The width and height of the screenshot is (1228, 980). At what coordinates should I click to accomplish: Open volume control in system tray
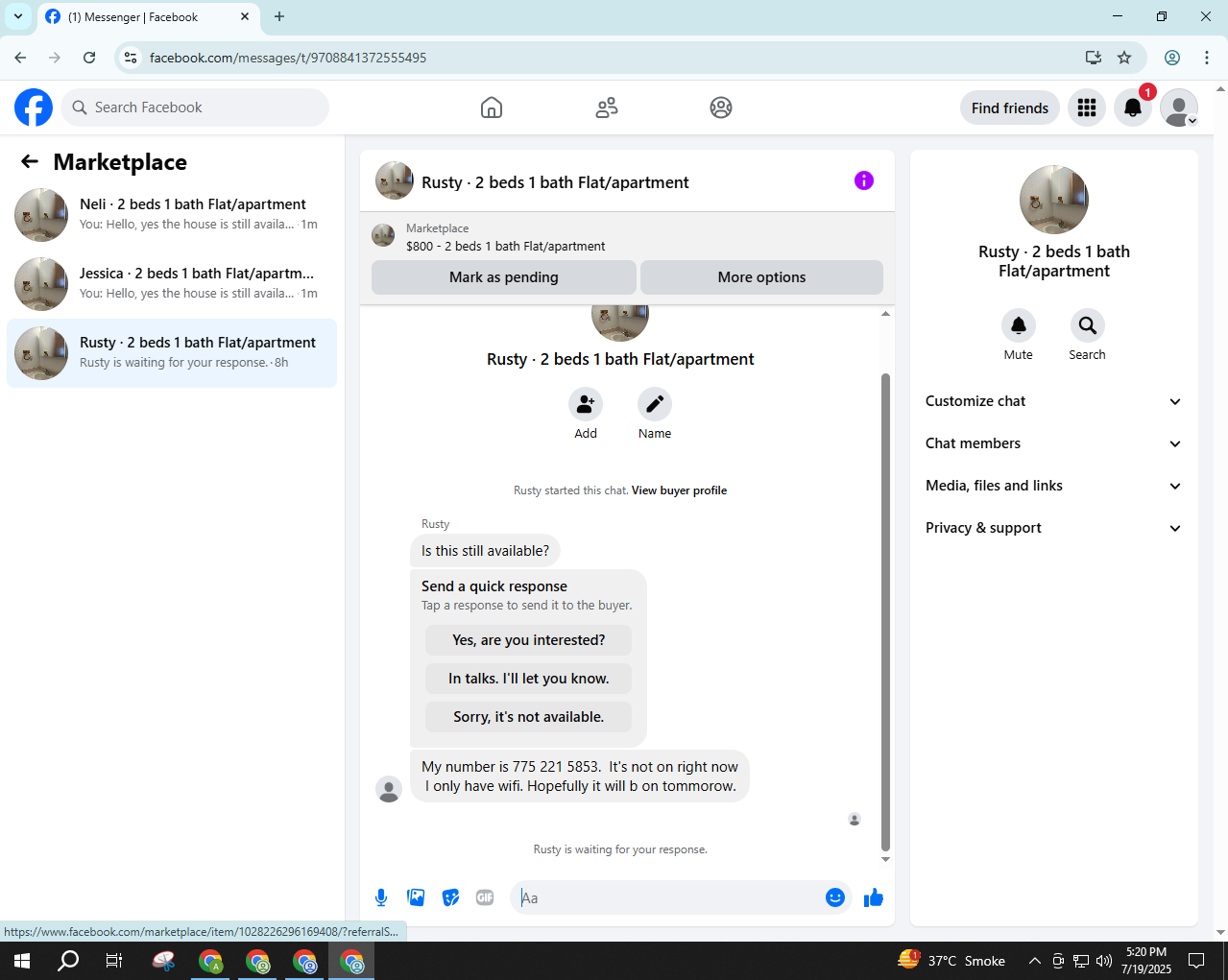pos(1104,961)
